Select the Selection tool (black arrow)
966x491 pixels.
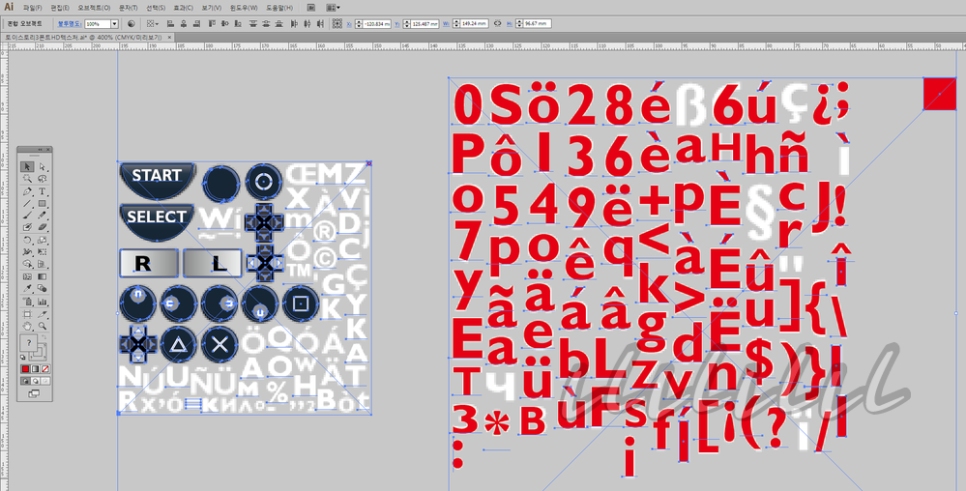[26, 166]
